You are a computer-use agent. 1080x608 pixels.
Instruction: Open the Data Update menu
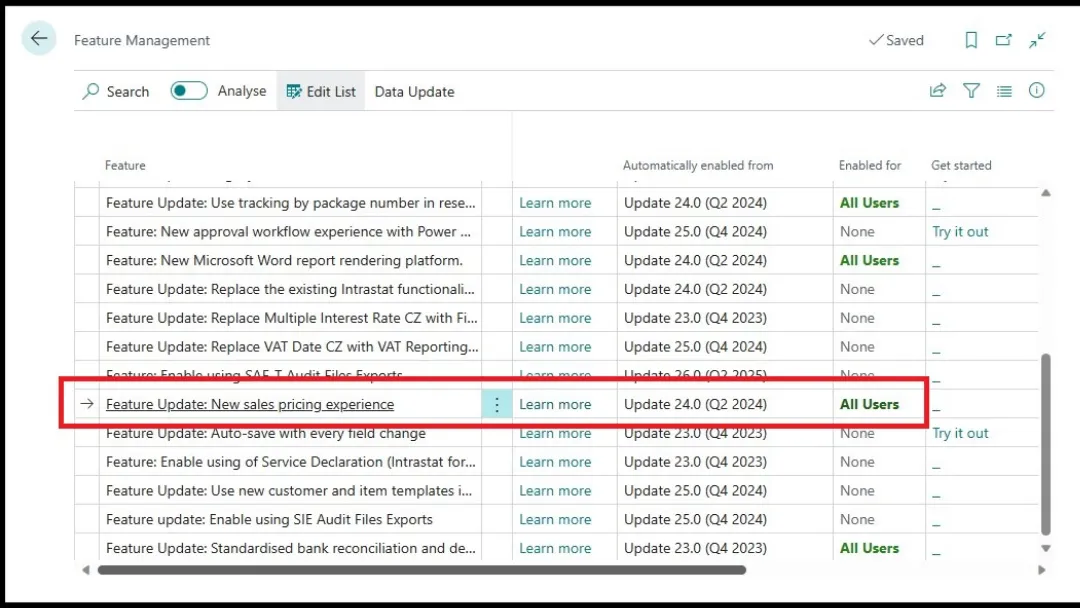click(x=415, y=92)
